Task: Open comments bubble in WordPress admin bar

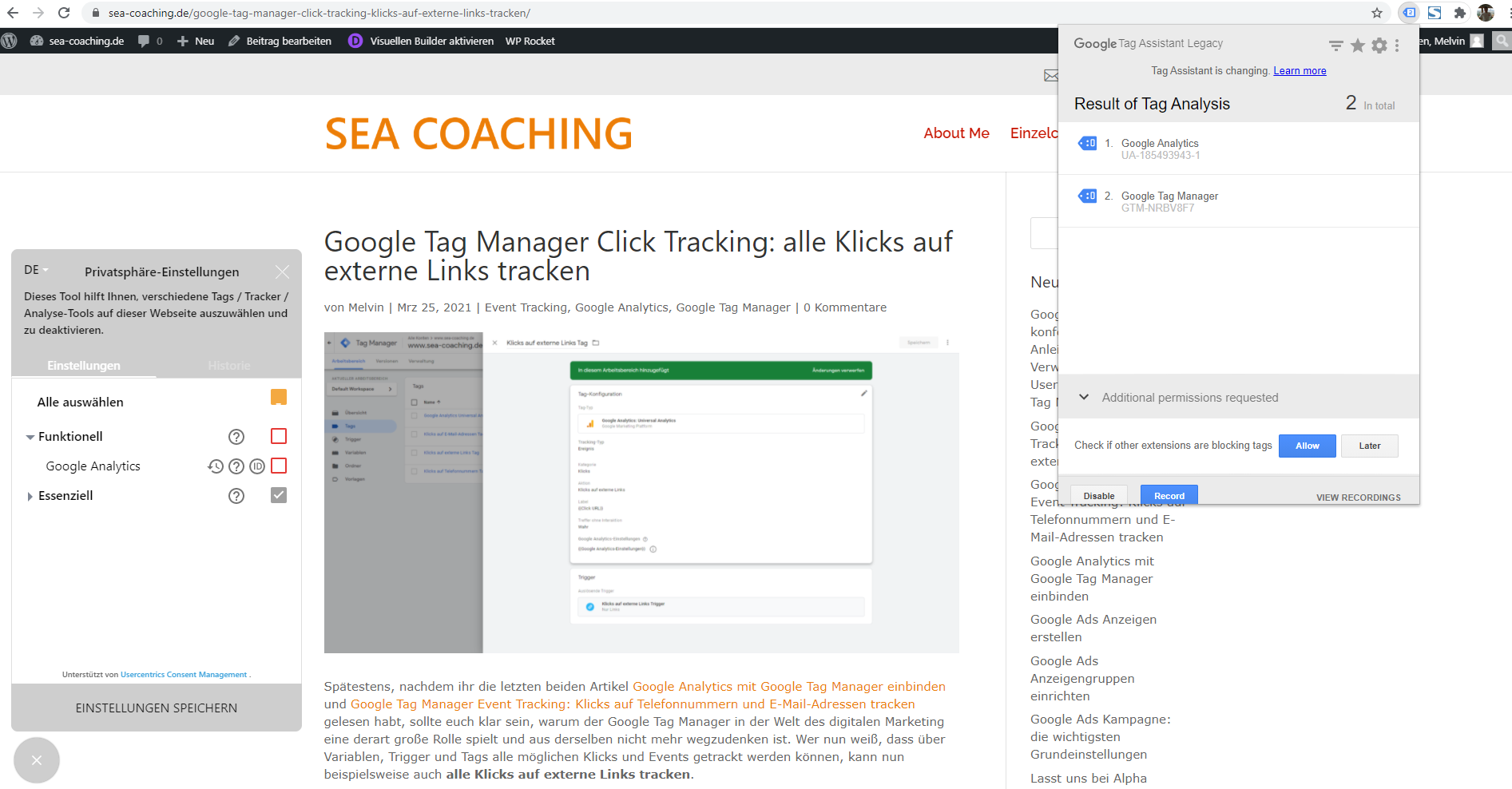Action: pos(150,41)
